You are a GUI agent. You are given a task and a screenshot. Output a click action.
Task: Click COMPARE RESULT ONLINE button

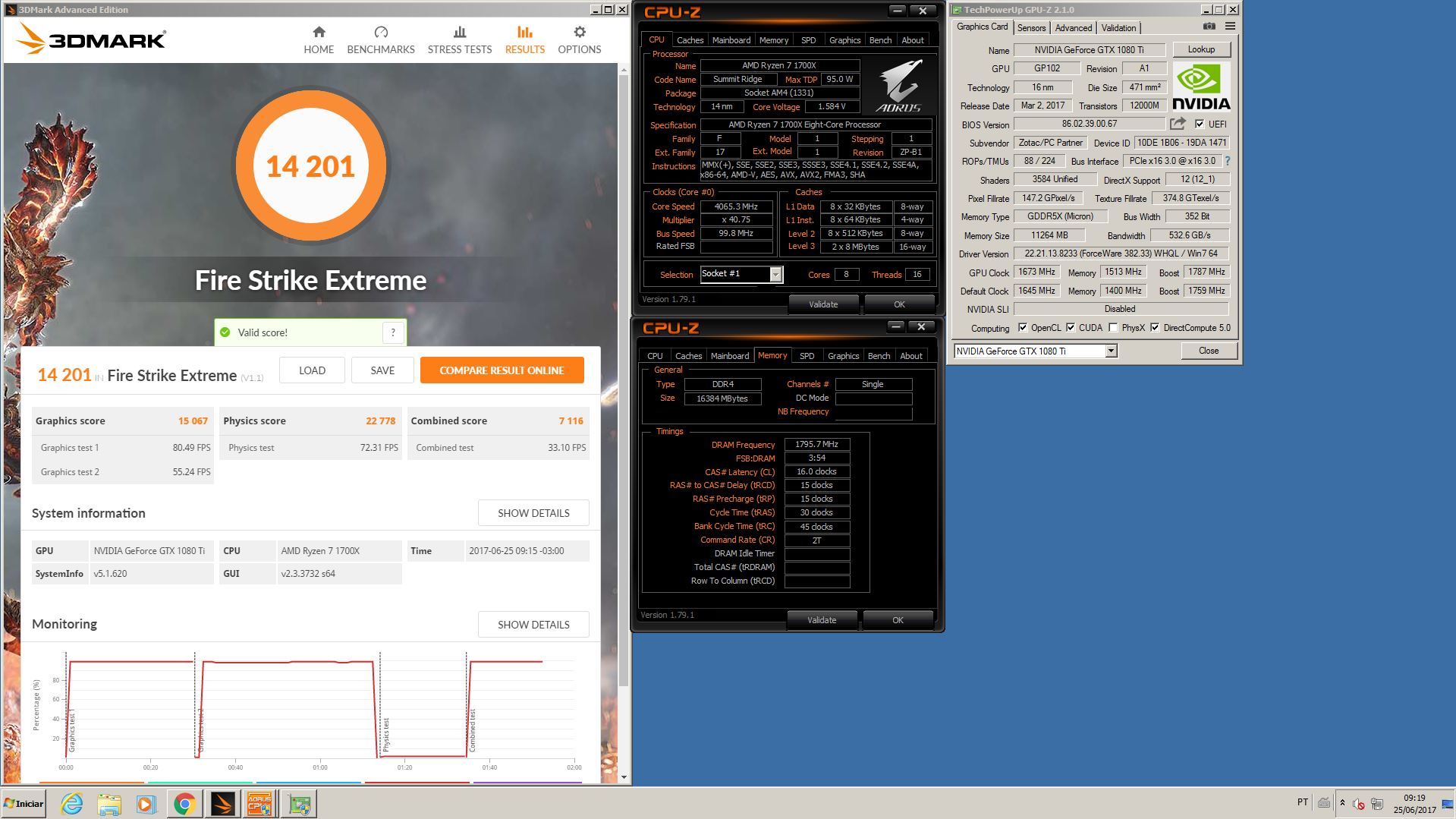(x=502, y=370)
